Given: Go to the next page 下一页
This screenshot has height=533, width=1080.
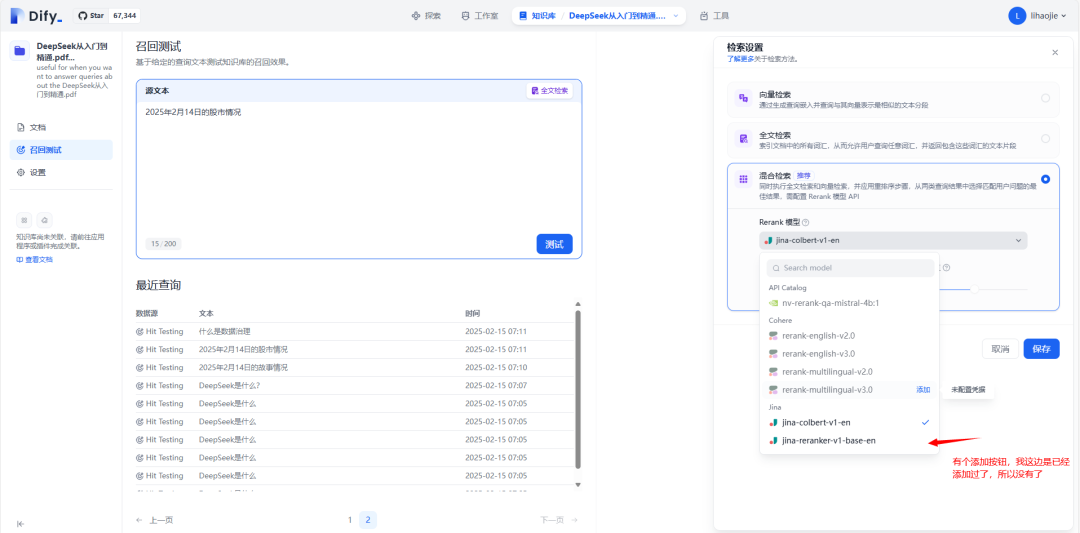Looking at the screenshot, I should [559, 520].
